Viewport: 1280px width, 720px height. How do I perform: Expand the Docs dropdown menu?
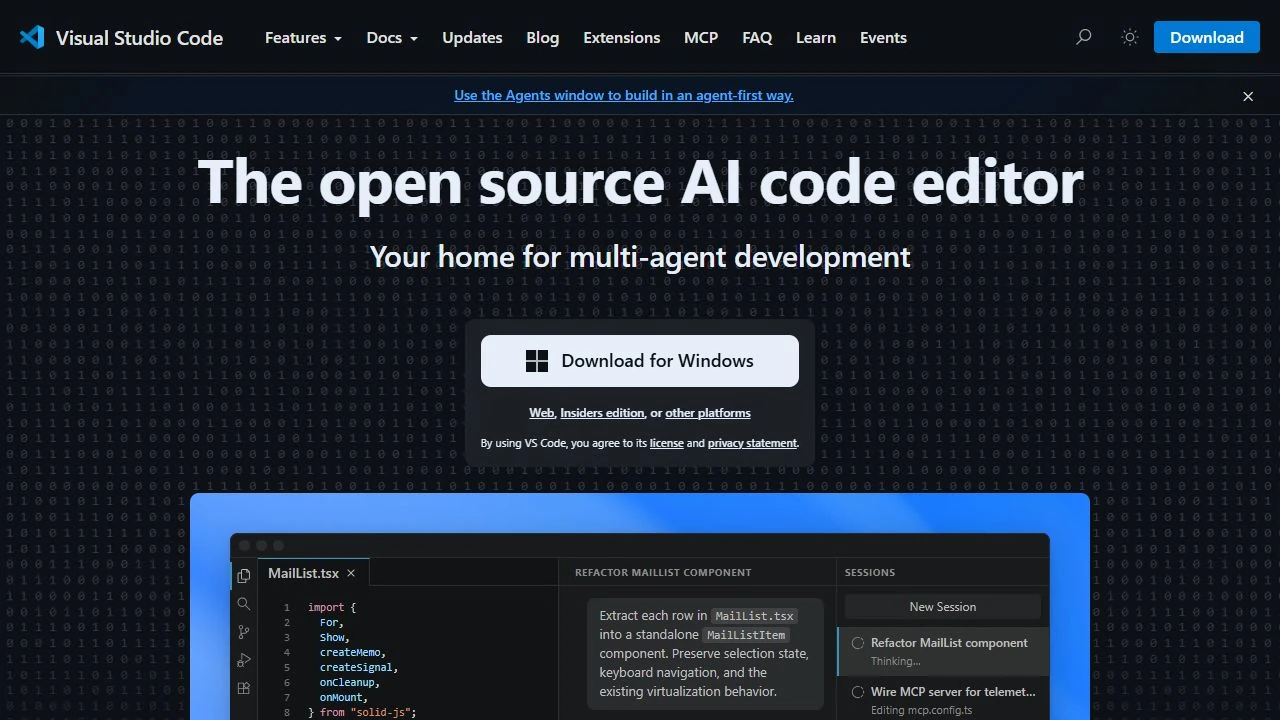tap(392, 37)
